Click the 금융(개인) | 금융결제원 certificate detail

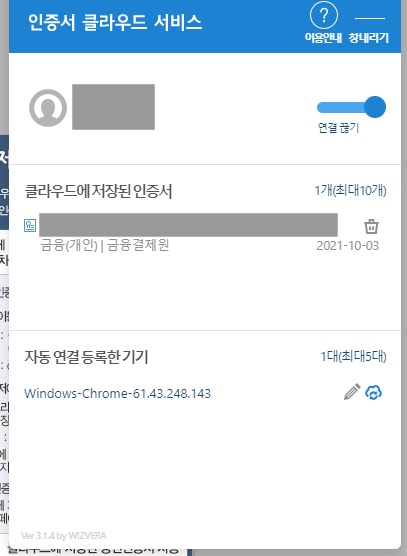coord(105,245)
